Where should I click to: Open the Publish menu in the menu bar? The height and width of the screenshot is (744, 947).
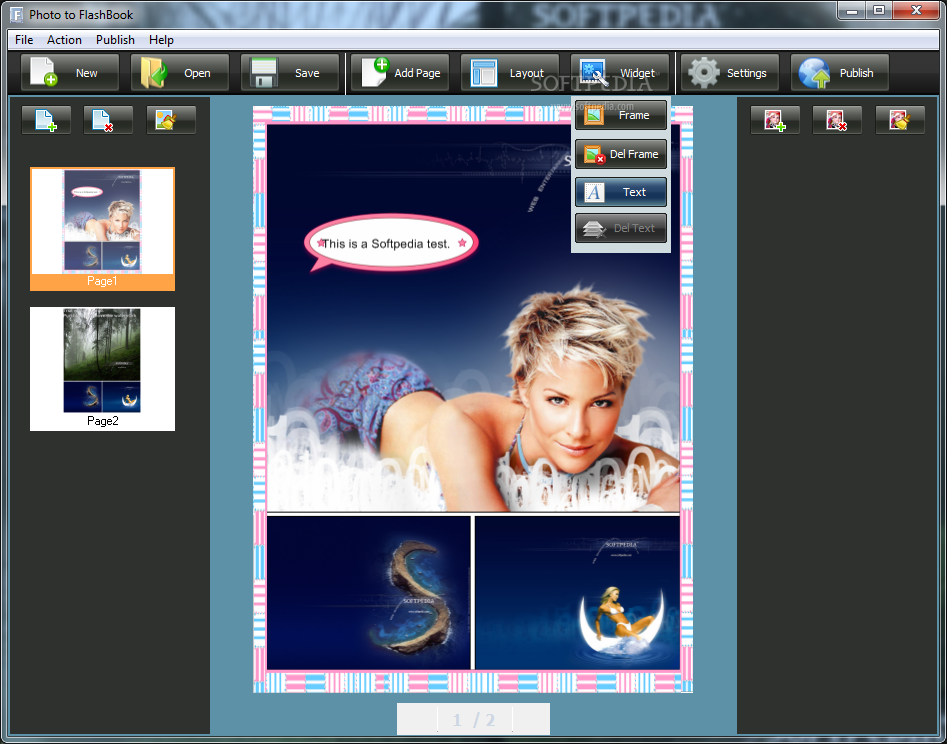[x=115, y=40]
